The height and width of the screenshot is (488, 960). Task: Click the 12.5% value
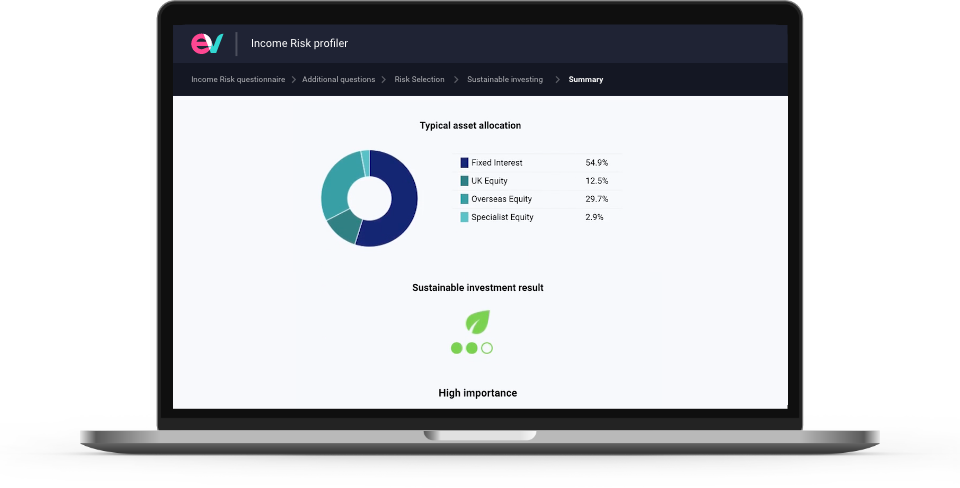pos(596,181)
